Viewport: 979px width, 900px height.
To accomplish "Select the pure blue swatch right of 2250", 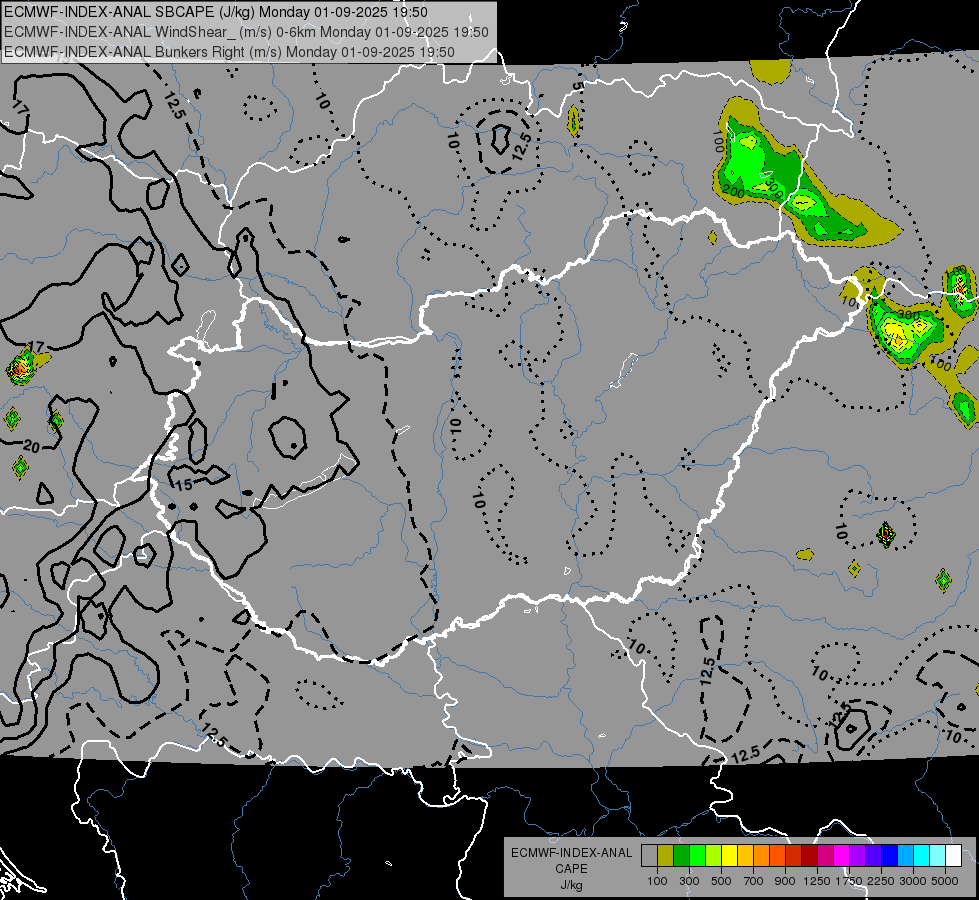I will (889, 855).
